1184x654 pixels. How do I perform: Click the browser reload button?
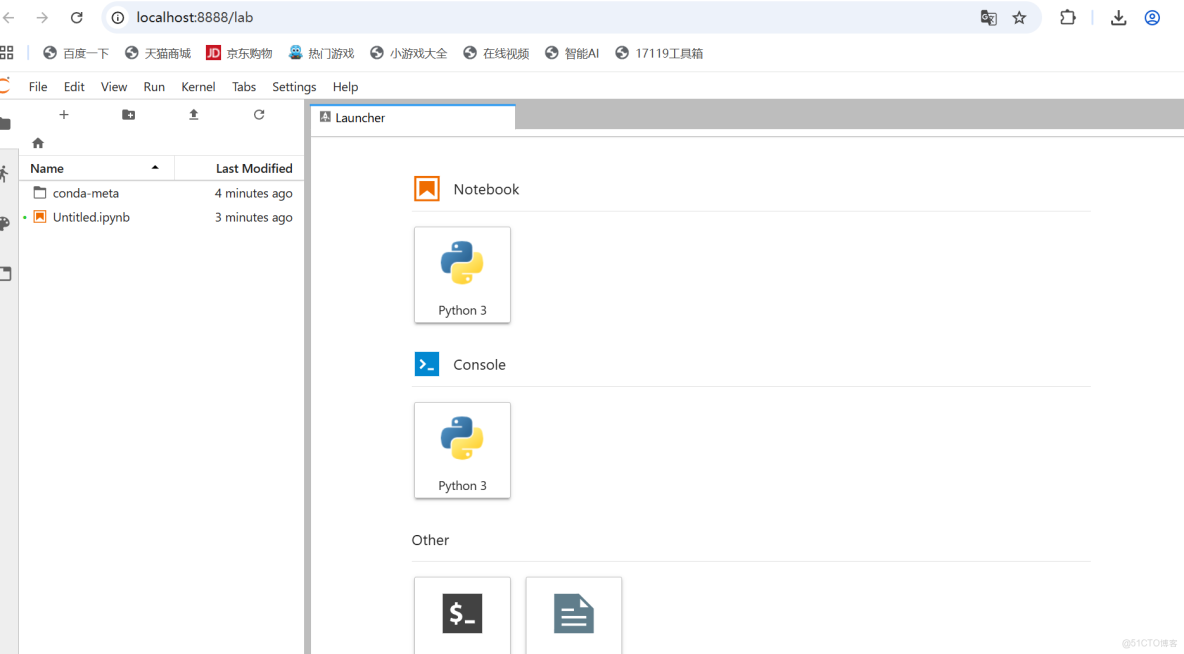click(76, 17)
